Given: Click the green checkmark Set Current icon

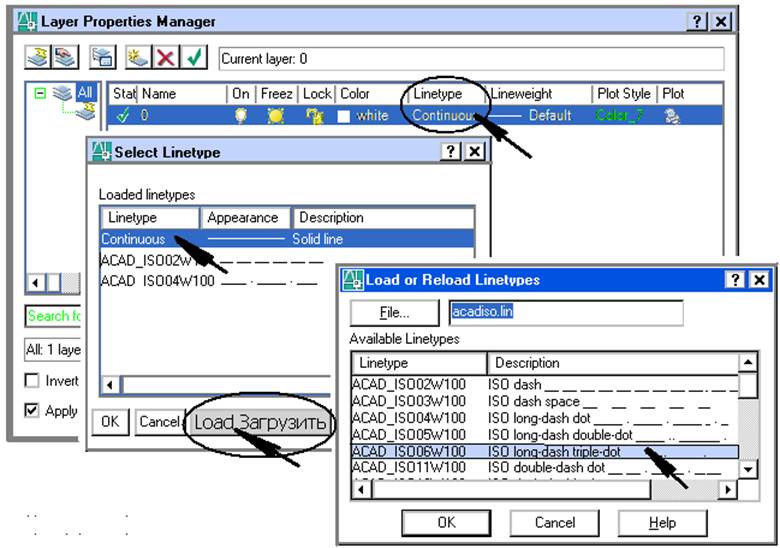Looking at the screenshot, I should 194,57.
